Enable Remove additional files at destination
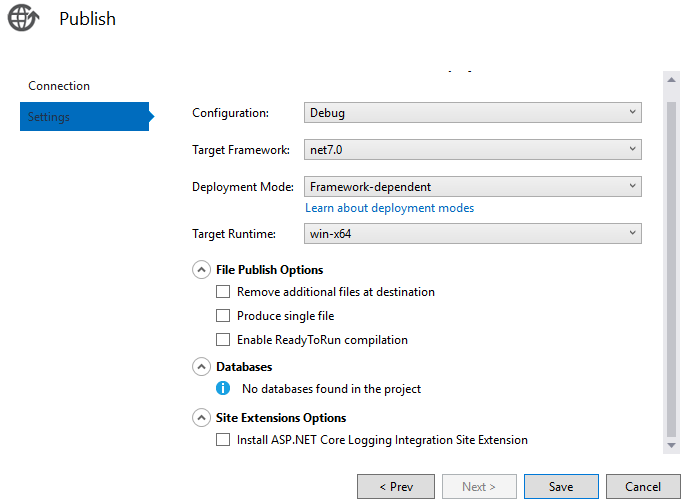Viewport: 690px width, 504px height. [223, 292]
